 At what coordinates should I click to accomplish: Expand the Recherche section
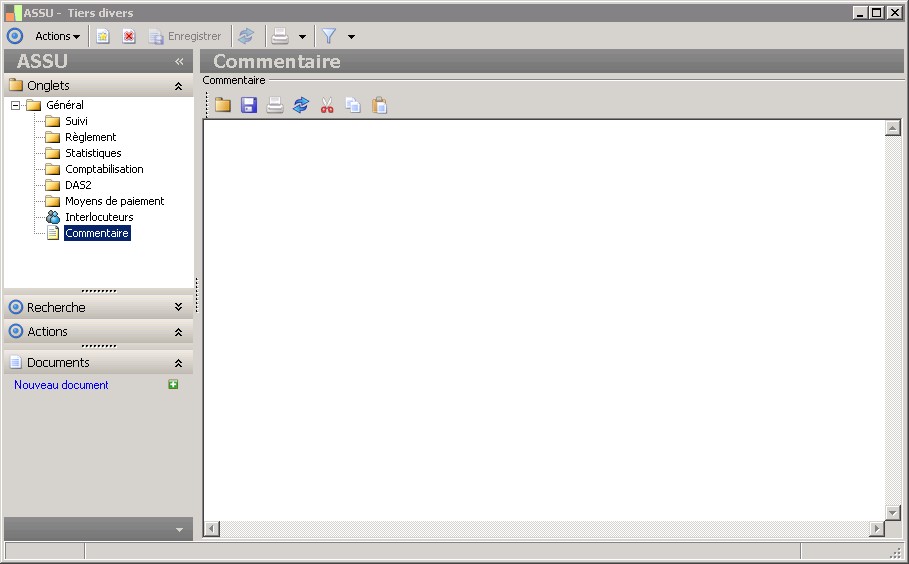point(179,307)
